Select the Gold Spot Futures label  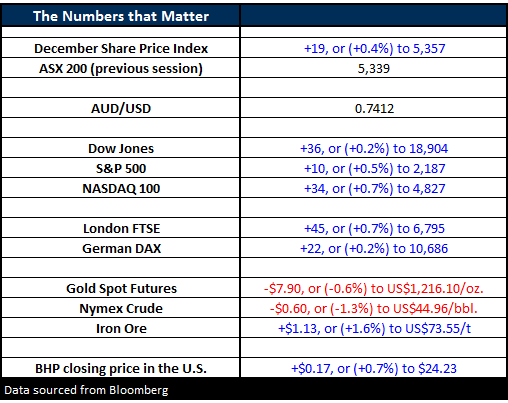tap(121, 289)
